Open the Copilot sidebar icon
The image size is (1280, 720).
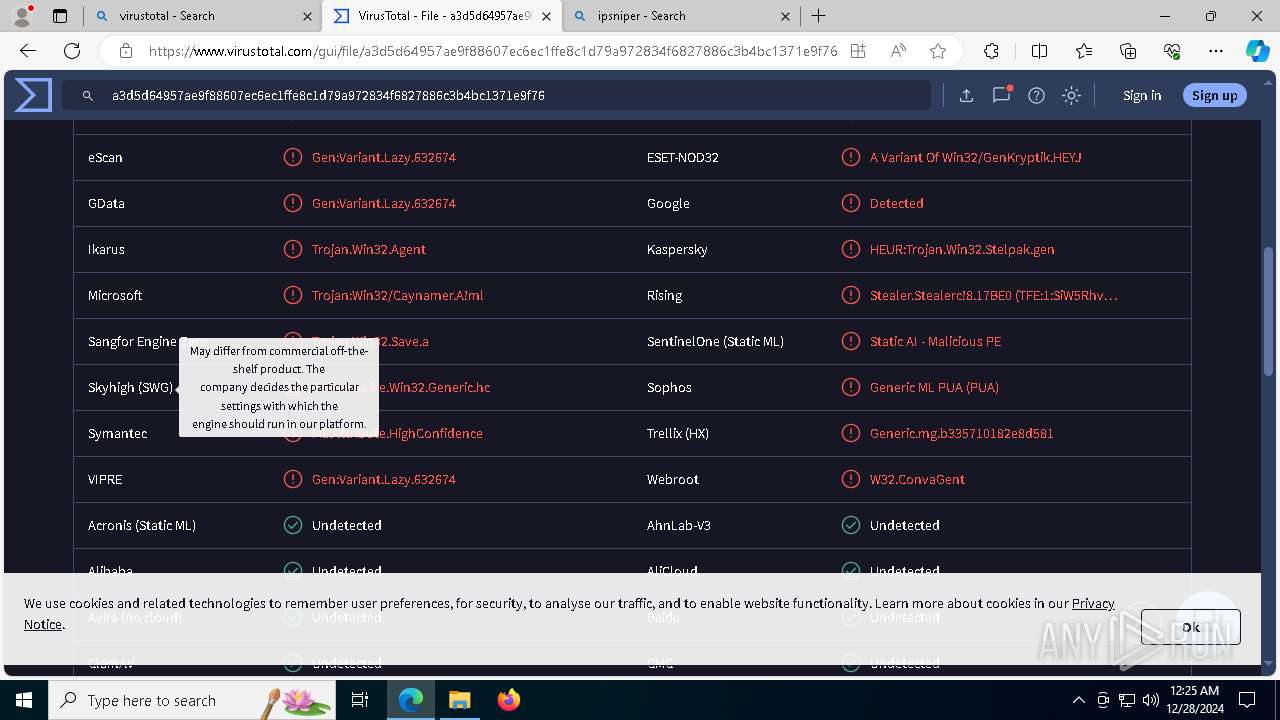pos(1257,51)
